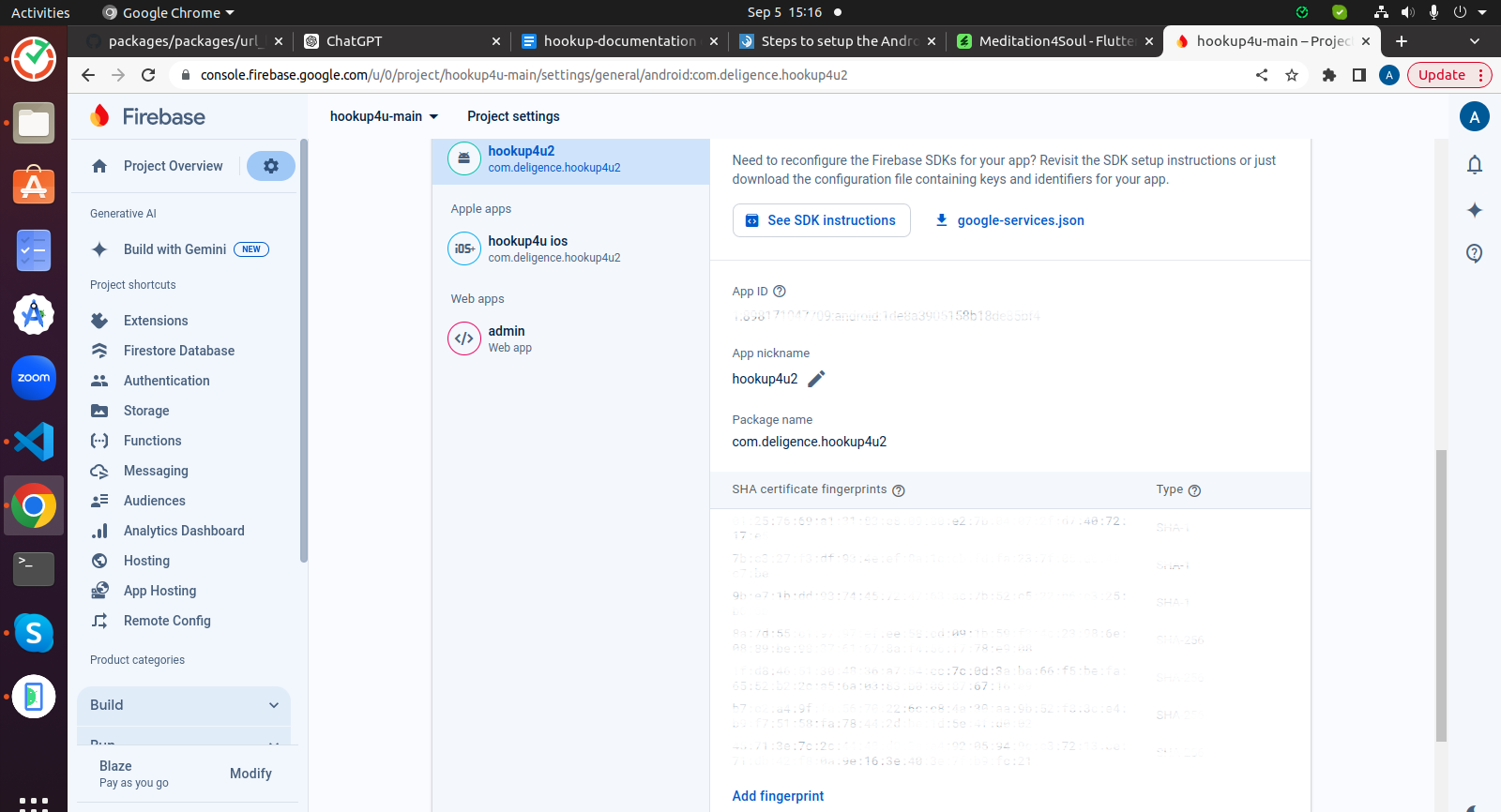Switch to hookup-documentation tab
1501x812 pixels.
[620, 41]
